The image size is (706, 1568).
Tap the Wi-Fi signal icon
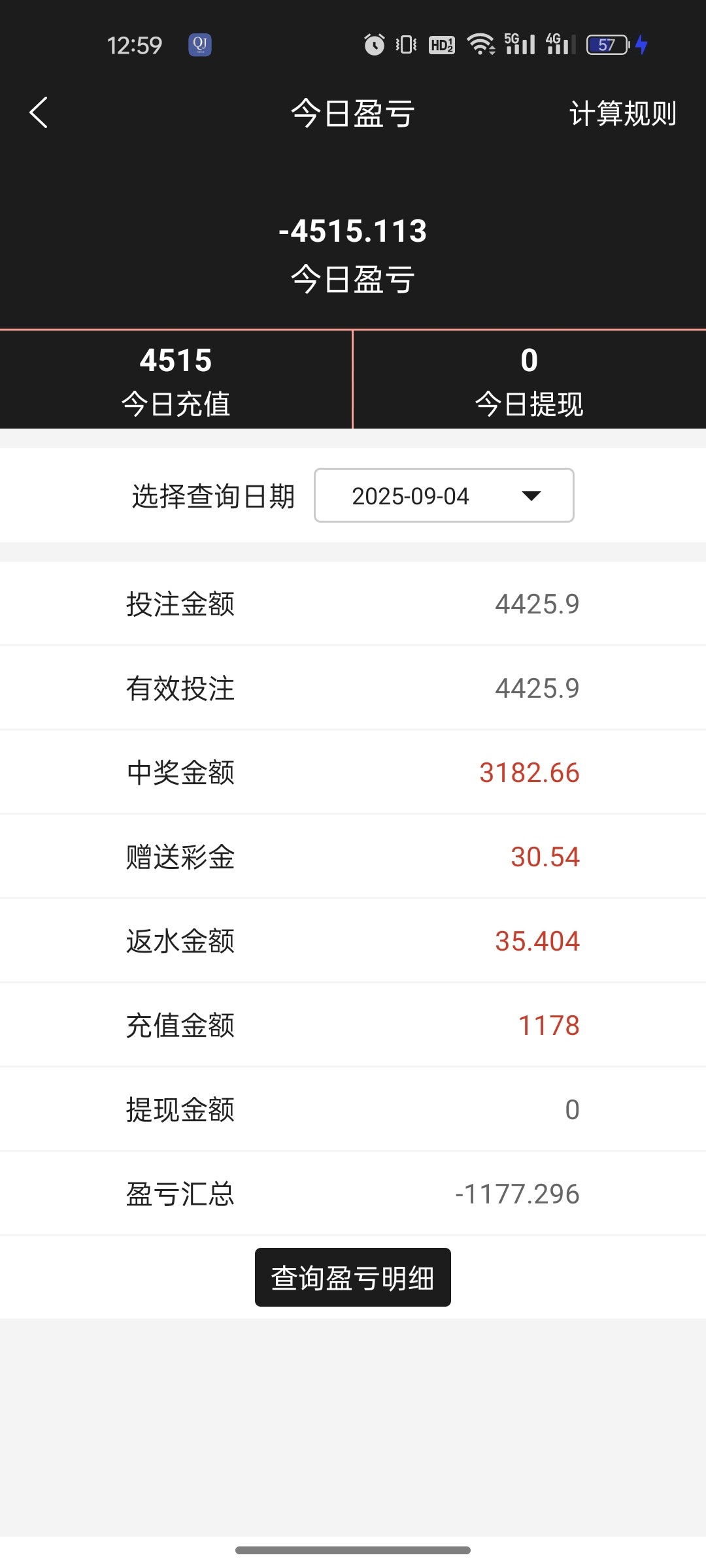[x=480, y=44]
